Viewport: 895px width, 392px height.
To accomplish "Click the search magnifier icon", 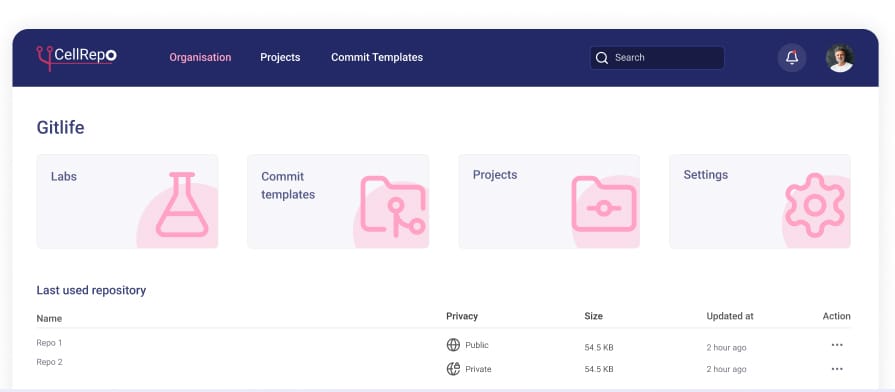I will [x=602, y=58].
